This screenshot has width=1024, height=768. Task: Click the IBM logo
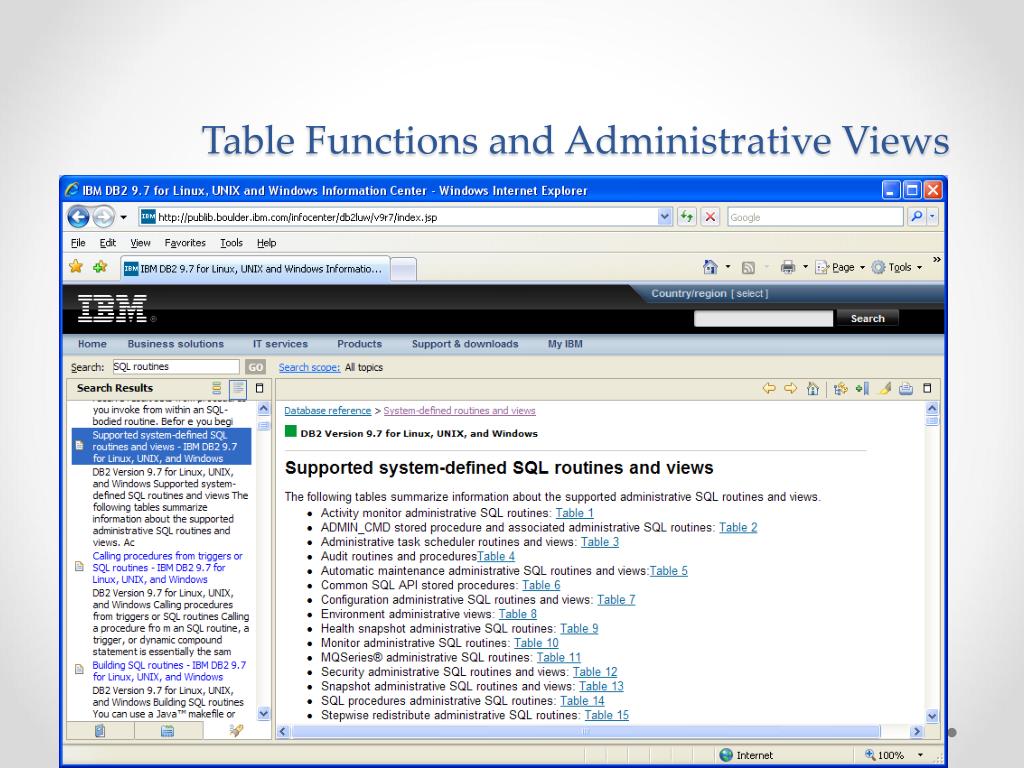[x=112, y=308]
